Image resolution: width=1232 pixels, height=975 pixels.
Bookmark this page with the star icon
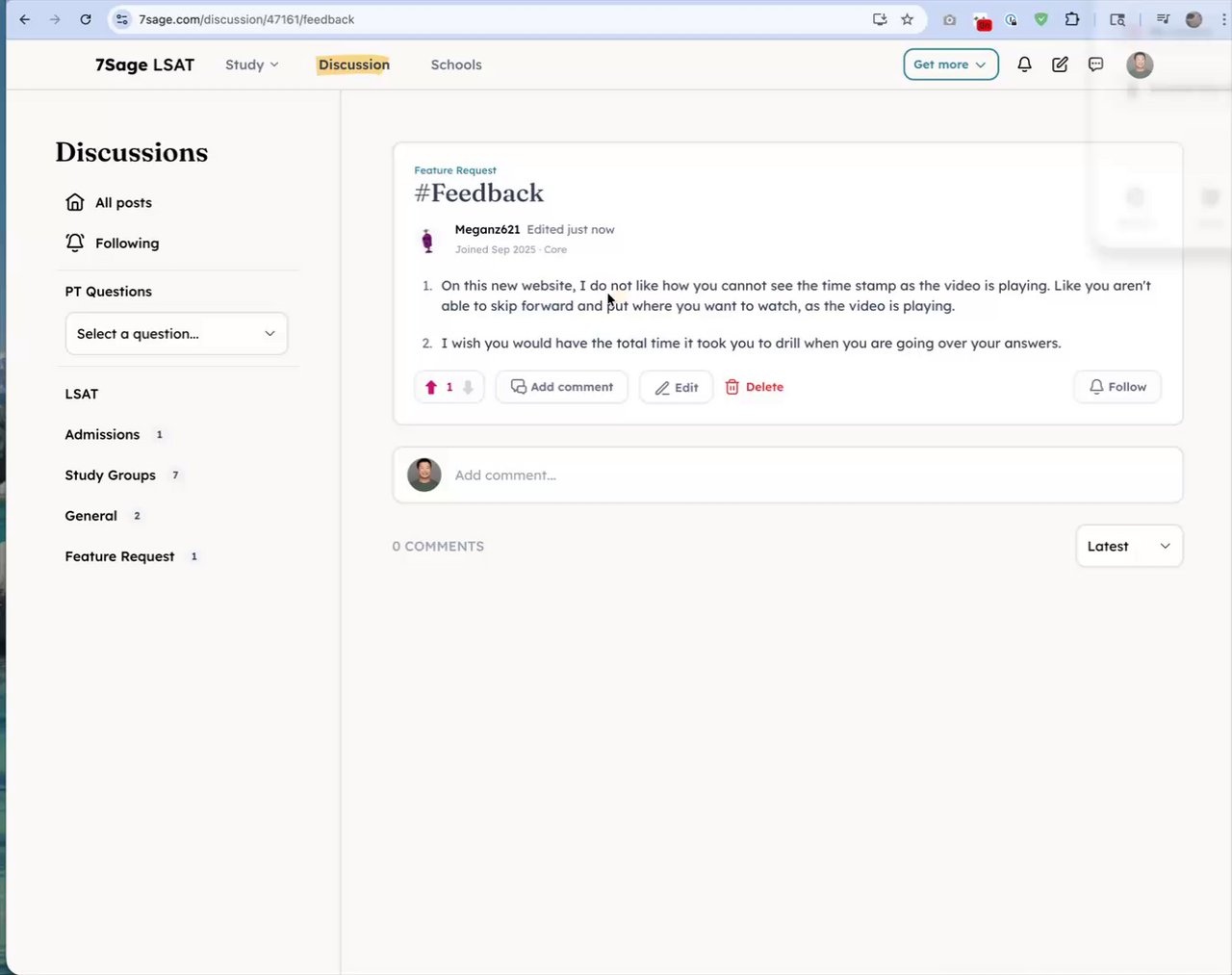click(x=907, y=19)
